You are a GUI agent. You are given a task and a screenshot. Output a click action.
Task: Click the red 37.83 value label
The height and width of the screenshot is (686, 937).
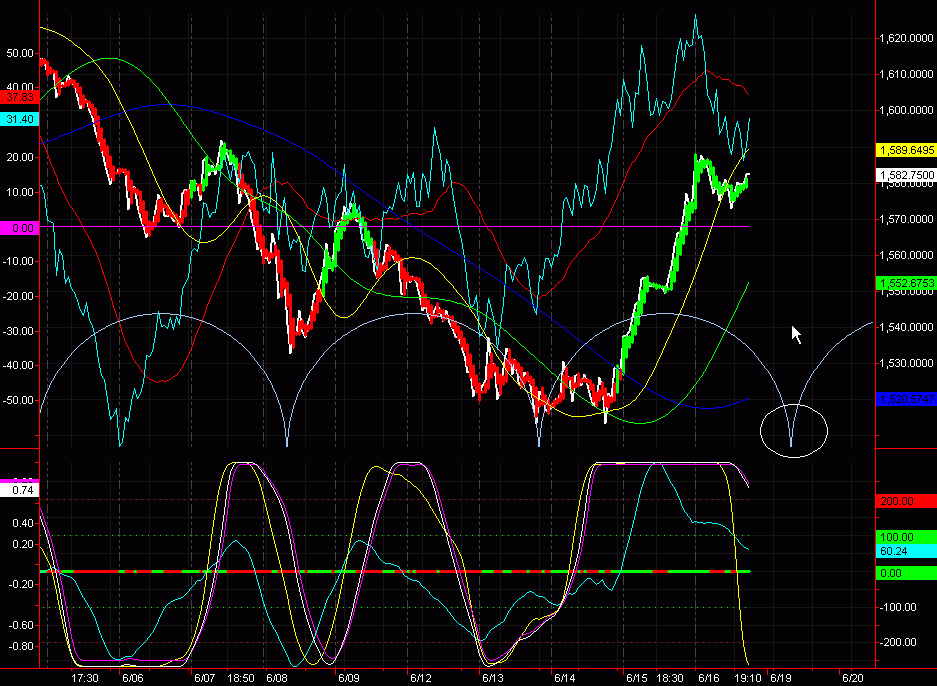(20, 97)
